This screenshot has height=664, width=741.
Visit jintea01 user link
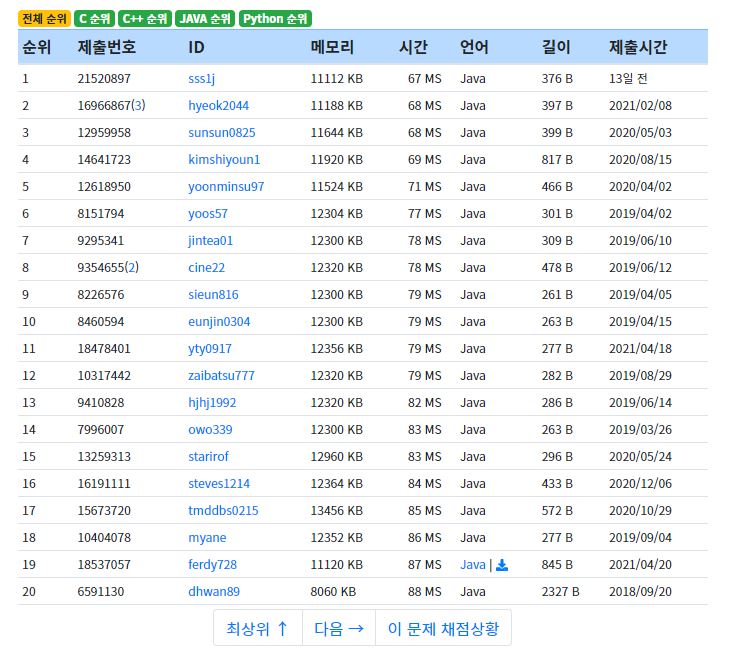coord(210,241)
